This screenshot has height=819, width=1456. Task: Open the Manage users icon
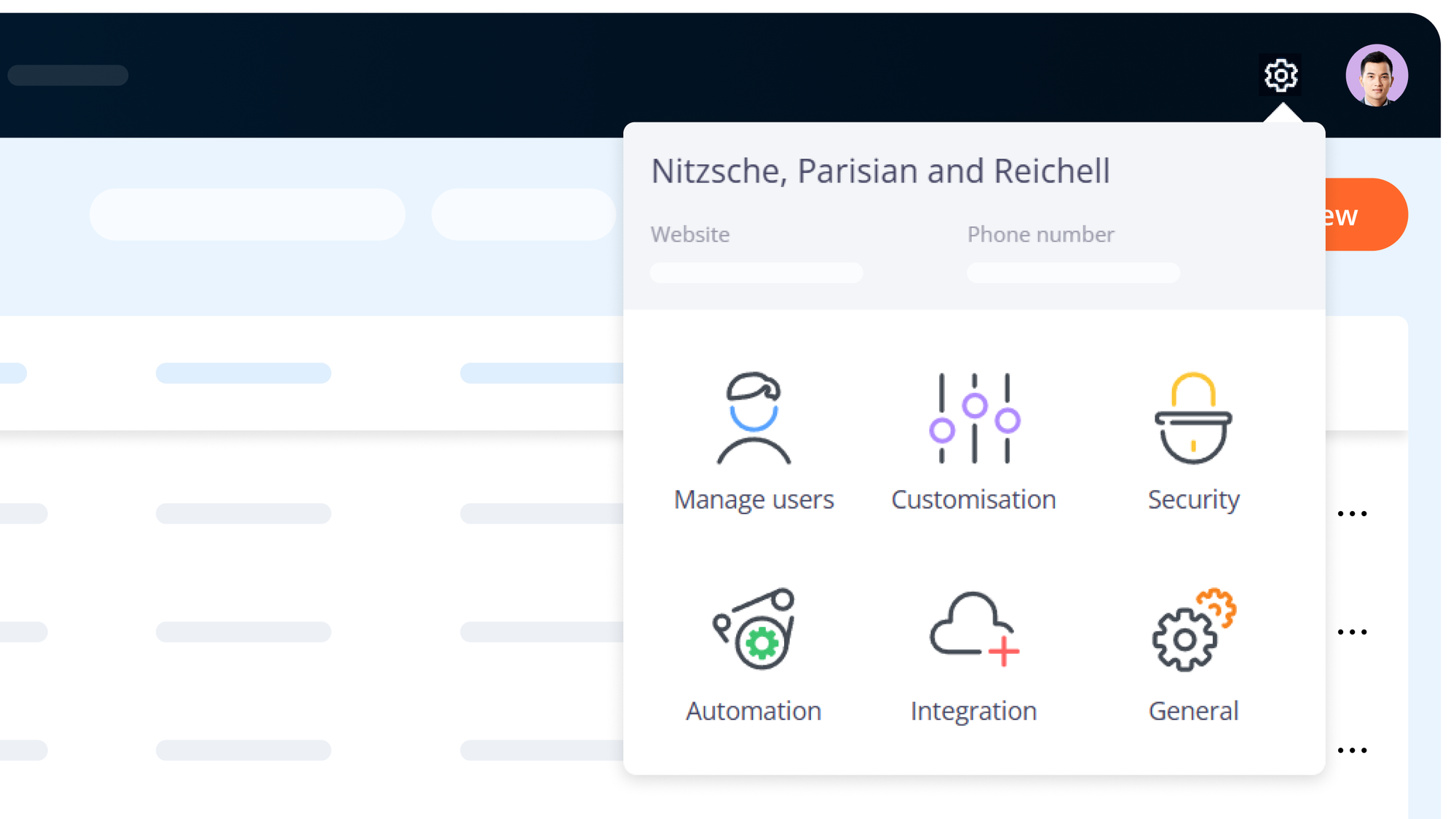(x=753, y=419)
